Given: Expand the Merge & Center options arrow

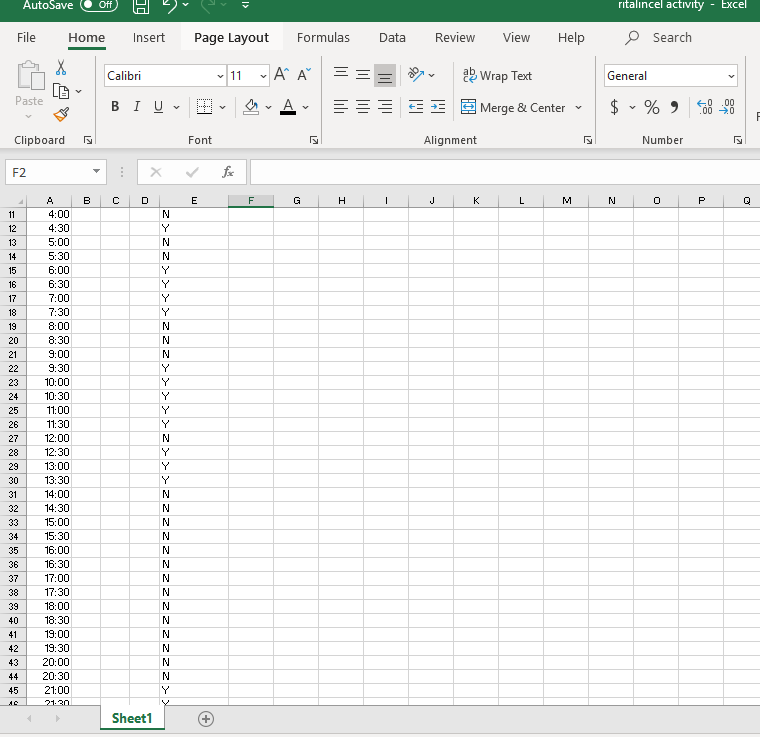Looking at the screenshot, I should (578, 107).
